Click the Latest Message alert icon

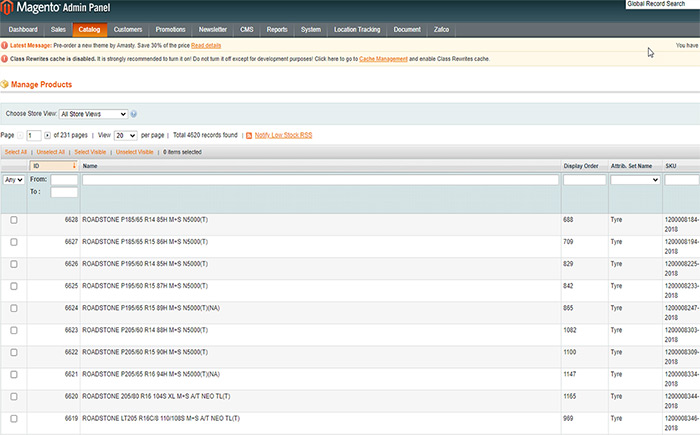[4, 45]
